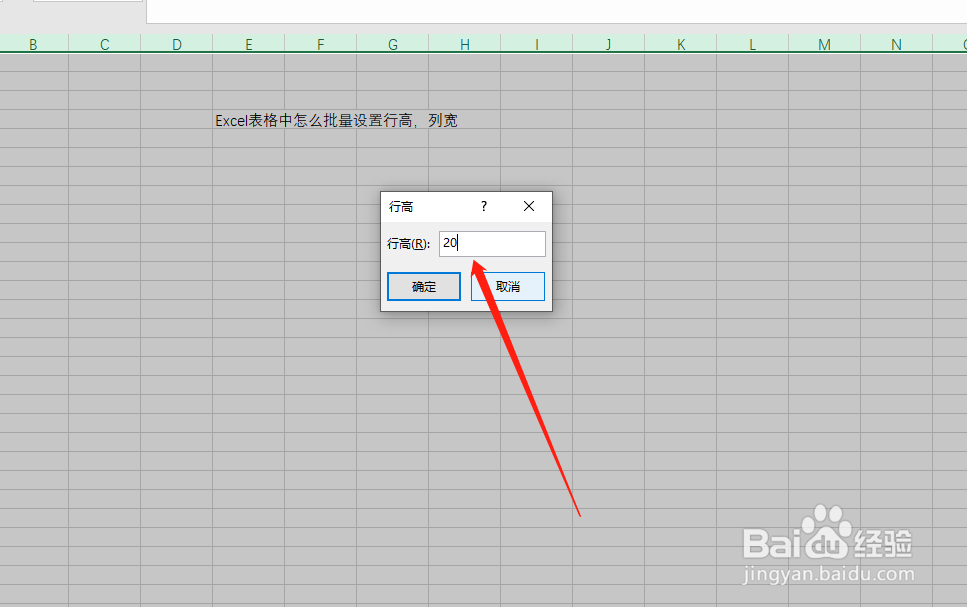Select column K header
967x607 pixels.
[681, 44]
